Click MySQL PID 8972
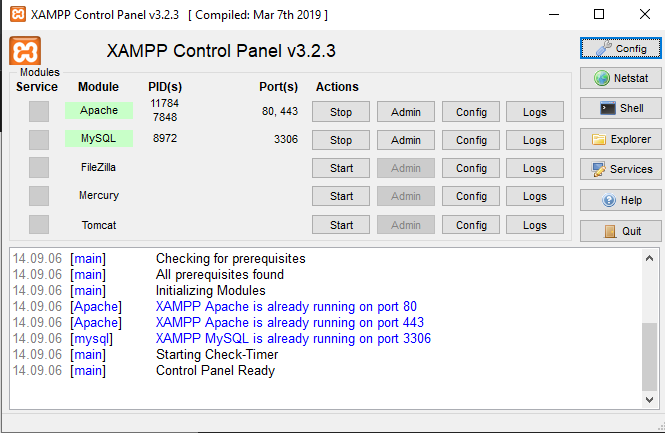Screen dimensions: 665x433 [x=165, y=138]
